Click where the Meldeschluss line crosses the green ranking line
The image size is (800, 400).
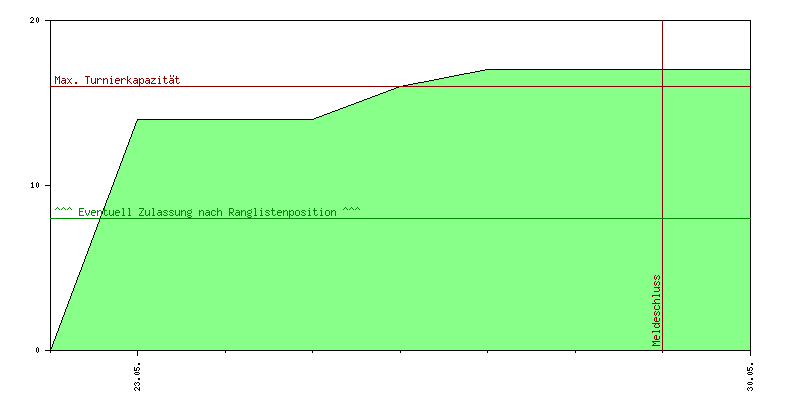662,218
